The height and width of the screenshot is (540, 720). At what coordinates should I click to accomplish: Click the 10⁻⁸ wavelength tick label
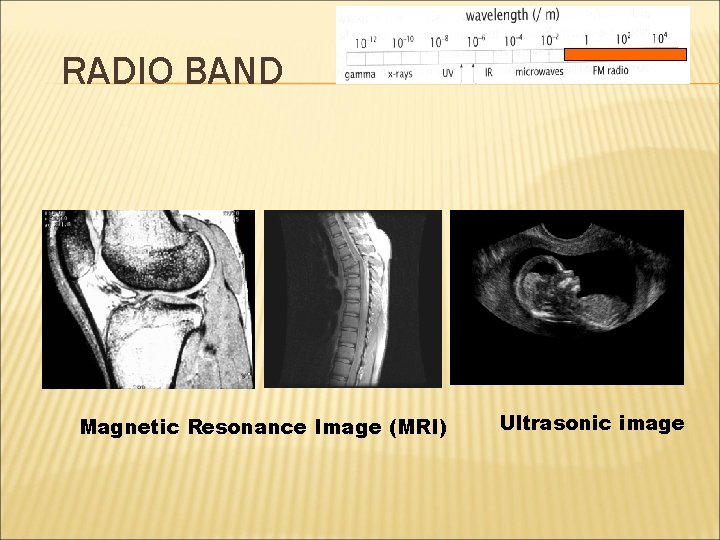[439, 42]
